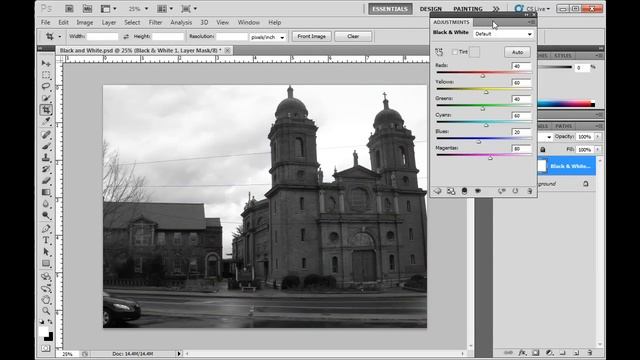Select the Horizontal Type tool
The width and height of the screenshot is (640, 360).
click(x=46, y=240)
